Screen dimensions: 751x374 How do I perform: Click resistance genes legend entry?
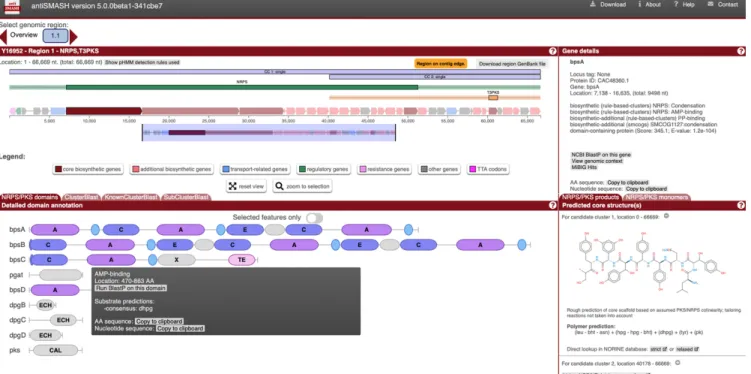tap(385, 169)
